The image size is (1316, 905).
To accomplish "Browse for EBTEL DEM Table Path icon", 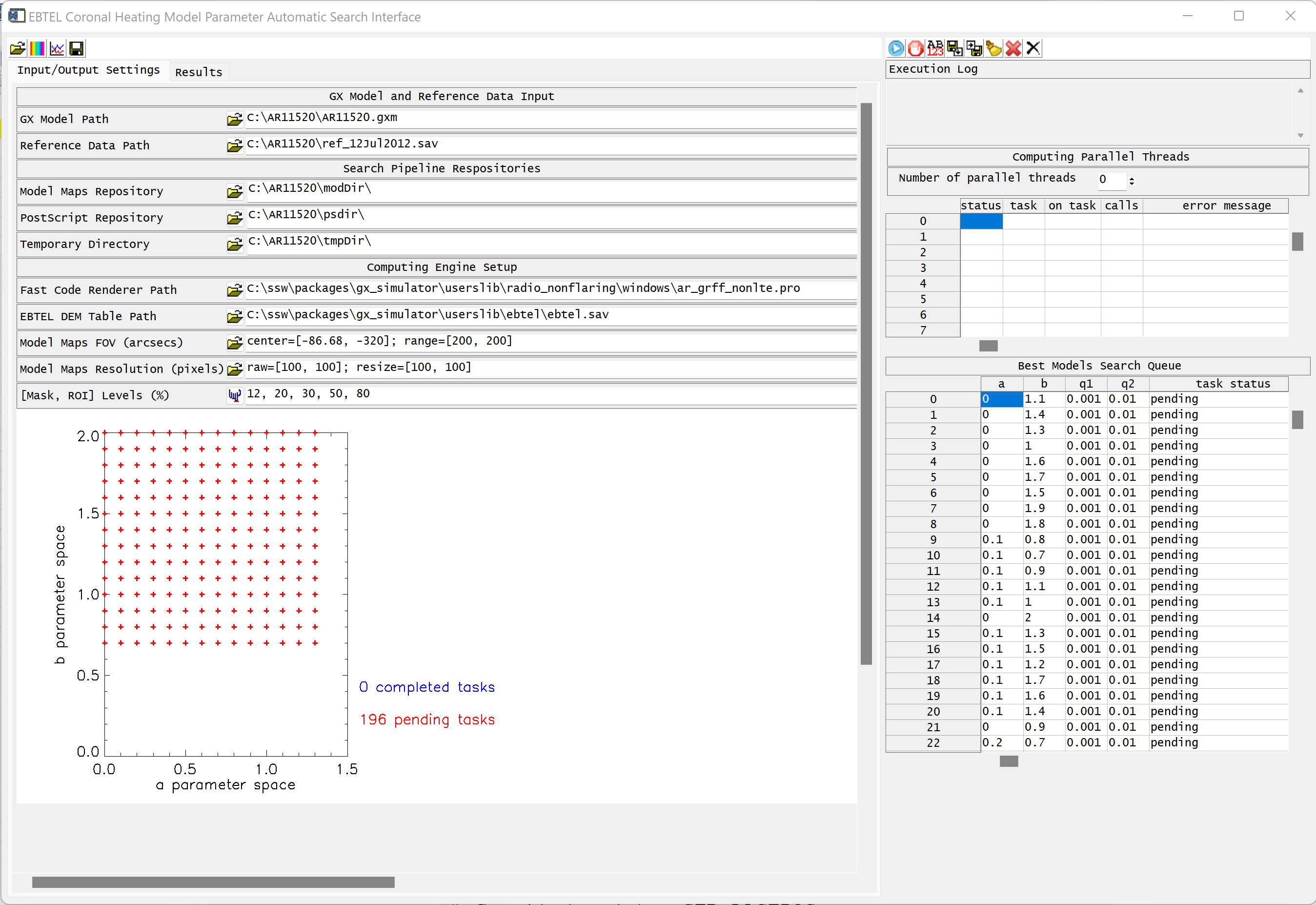I will pyautogui.click(x=235, y=316).
